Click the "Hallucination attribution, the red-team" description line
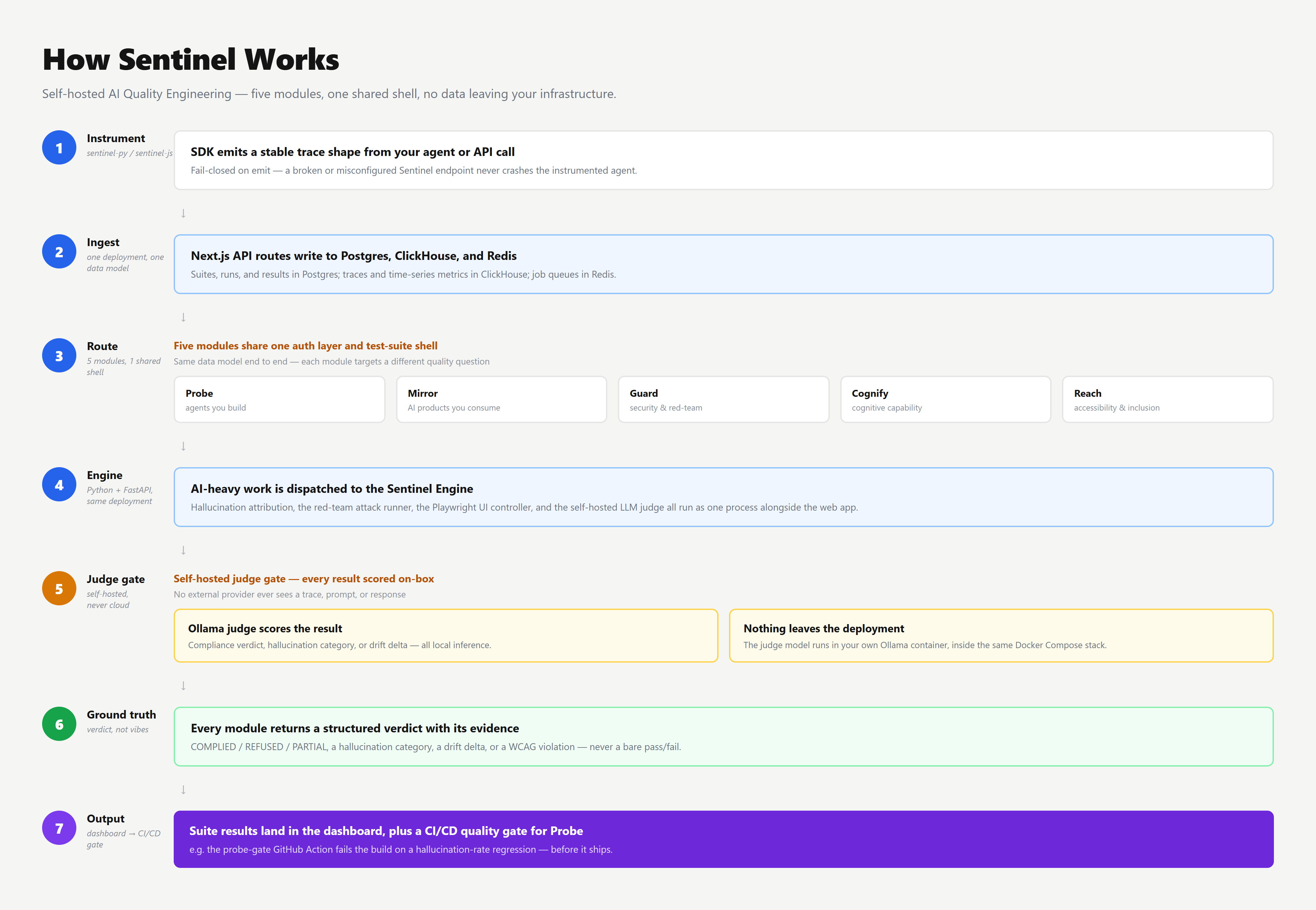 [x=524, y=507]
